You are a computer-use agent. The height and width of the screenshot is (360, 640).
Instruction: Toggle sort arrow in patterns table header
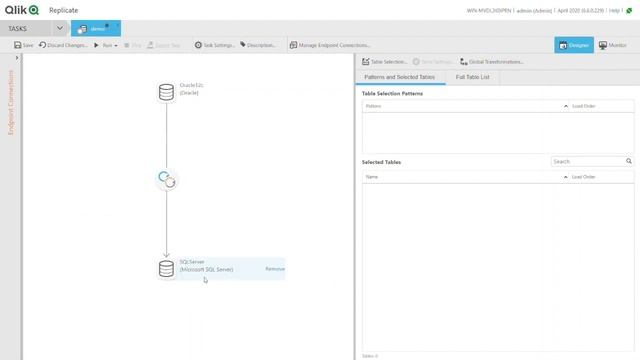coord(566,106)
